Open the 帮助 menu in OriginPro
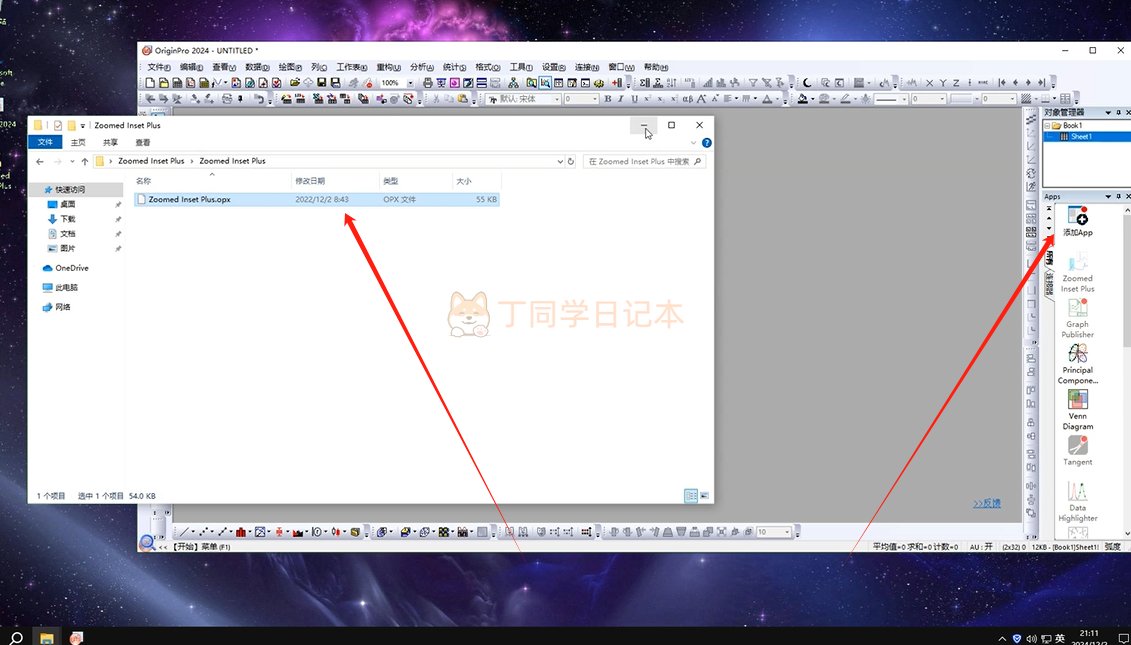1131x645 pixels. (655, 67)
